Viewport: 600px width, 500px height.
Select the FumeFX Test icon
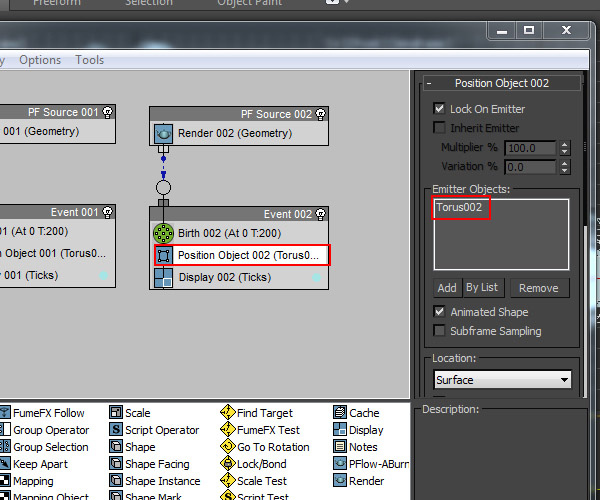pyautogui.click(x=228, y=429)
